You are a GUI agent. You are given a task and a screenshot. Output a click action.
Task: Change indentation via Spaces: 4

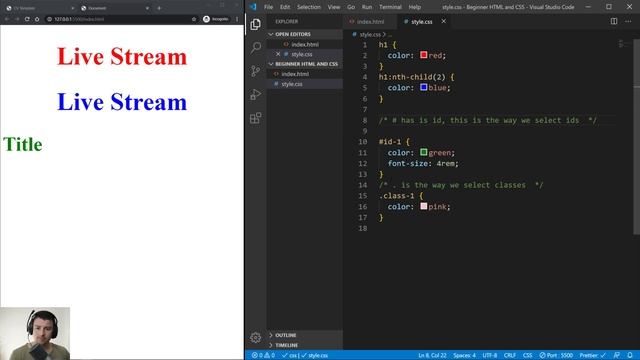tap(464, 355)
